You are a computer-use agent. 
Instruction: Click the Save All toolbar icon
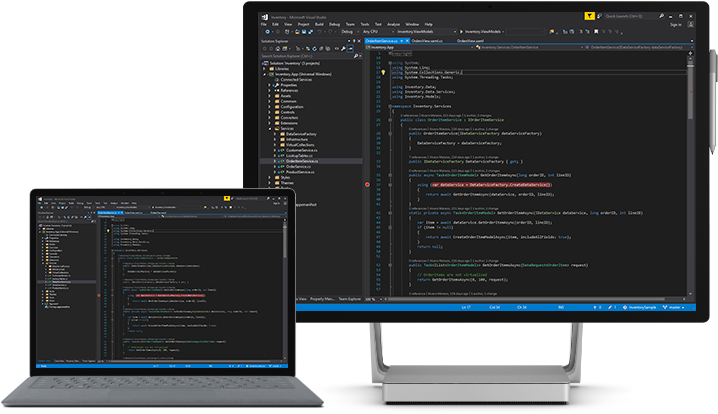click(310, 32)
